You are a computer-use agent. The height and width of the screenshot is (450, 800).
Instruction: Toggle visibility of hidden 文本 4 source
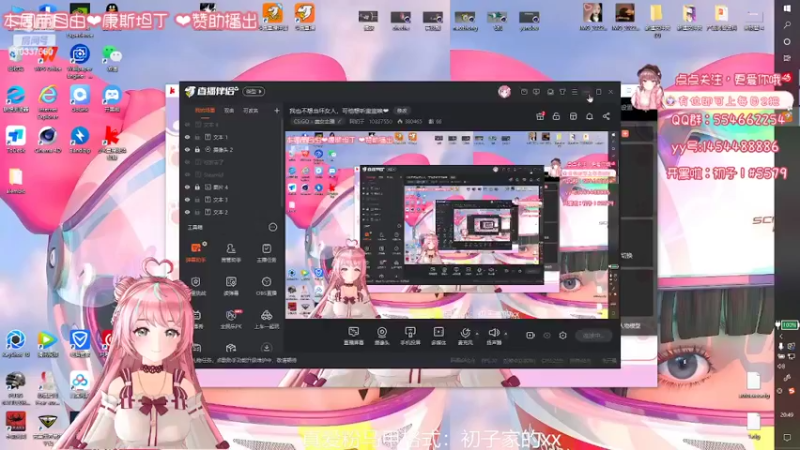pos(187,124)
